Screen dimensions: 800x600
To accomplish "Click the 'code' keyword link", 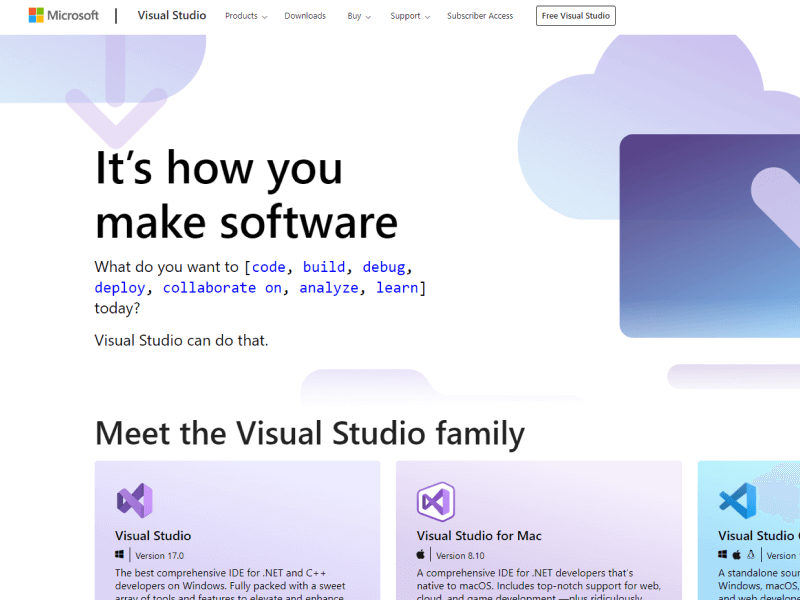I will [268, 267].
